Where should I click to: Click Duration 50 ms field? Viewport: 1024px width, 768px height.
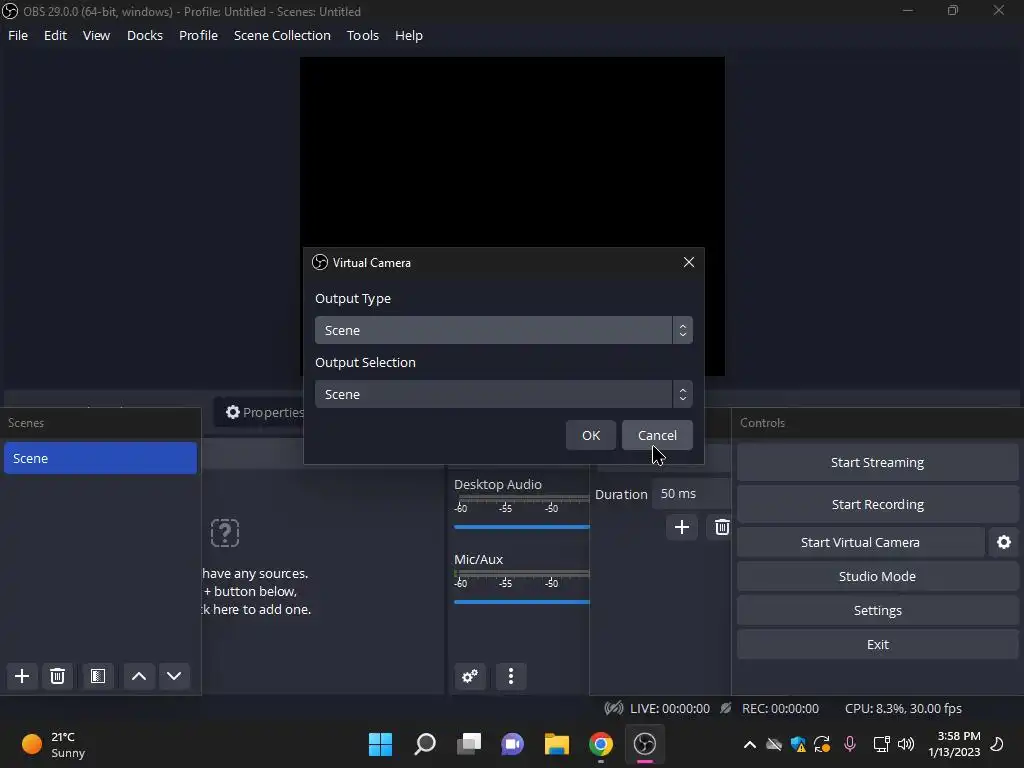point(693,494)
